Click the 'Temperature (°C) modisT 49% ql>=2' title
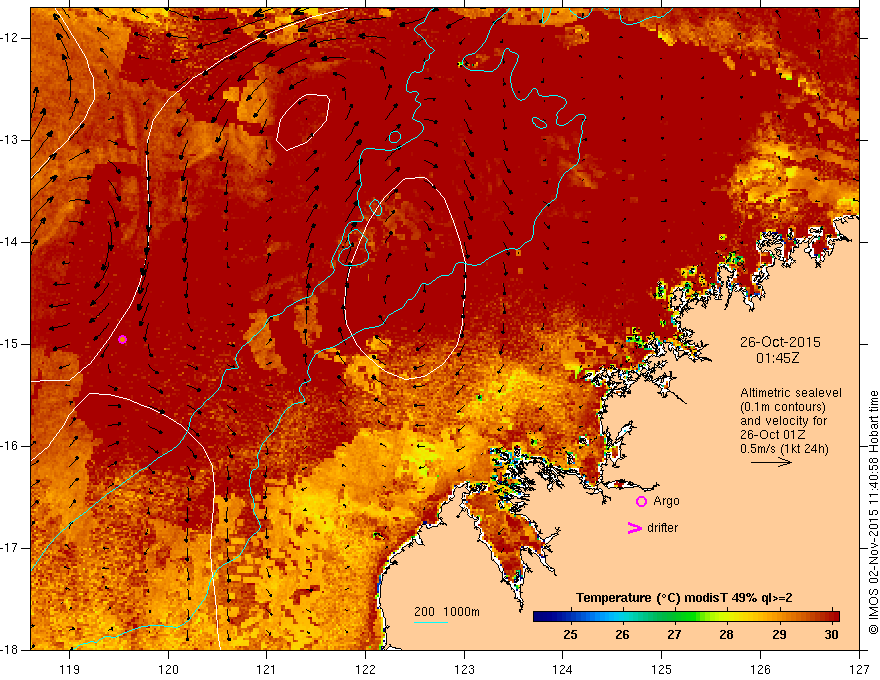This screenshot has width=880, height=680. click(x=684, y=598)
